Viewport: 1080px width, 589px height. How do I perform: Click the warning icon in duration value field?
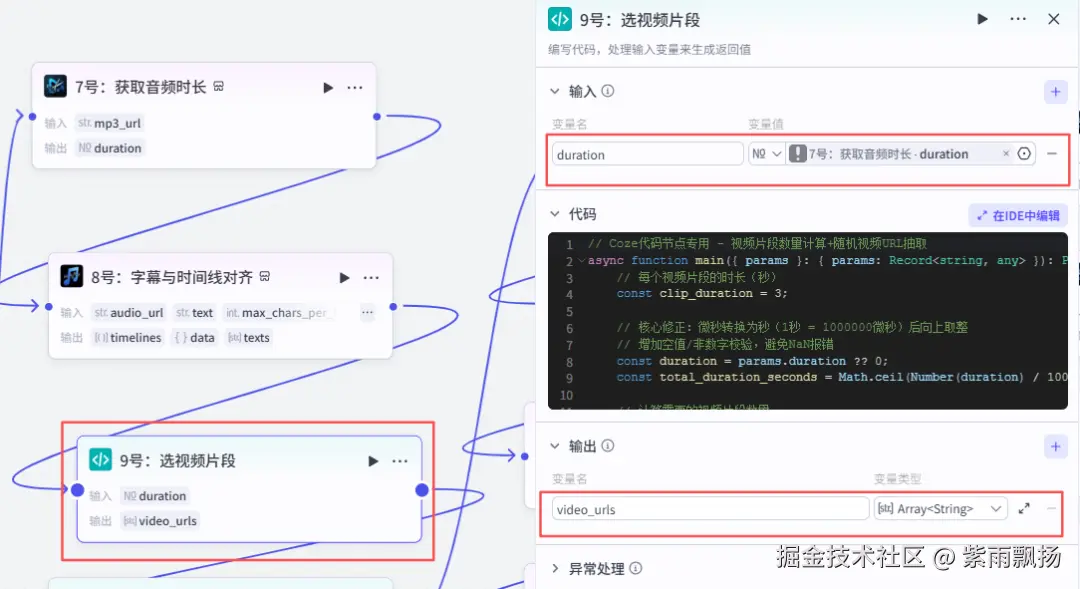[798, 154]
